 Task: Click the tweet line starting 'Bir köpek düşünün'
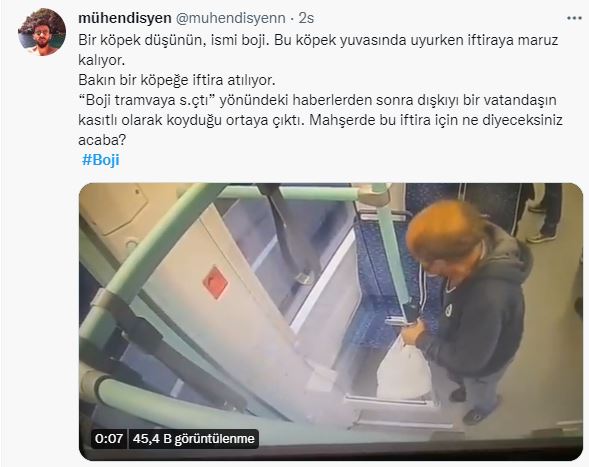(318, 40)
